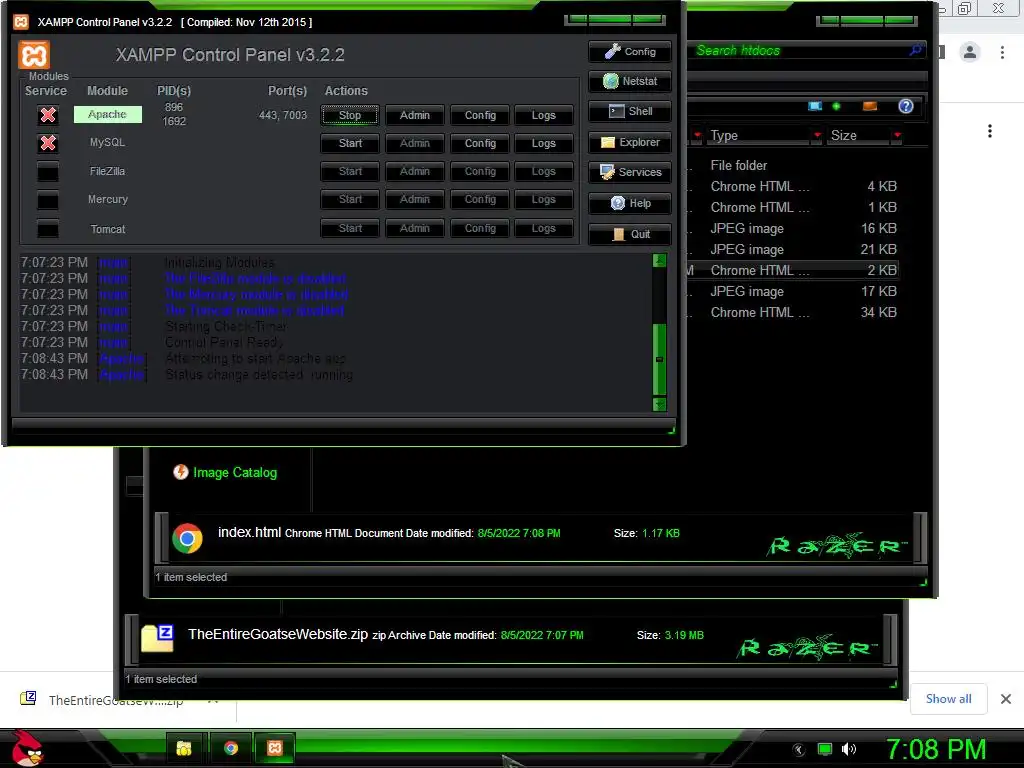
Task: Select the 21 KB JPEG image row
Action: coord(795,249)
